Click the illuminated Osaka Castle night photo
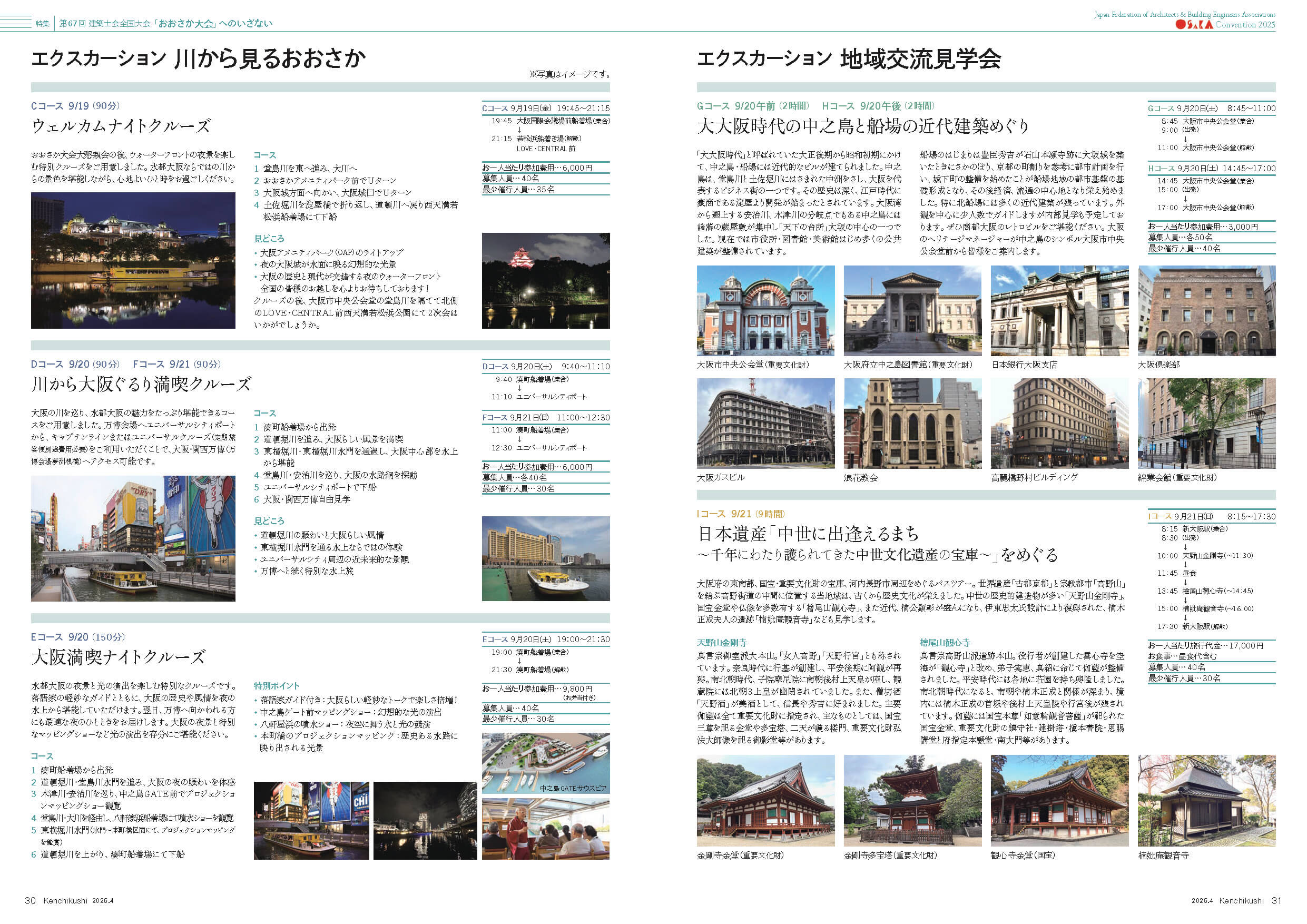Screen dimensions: 1307x924 tap(545, 280)
